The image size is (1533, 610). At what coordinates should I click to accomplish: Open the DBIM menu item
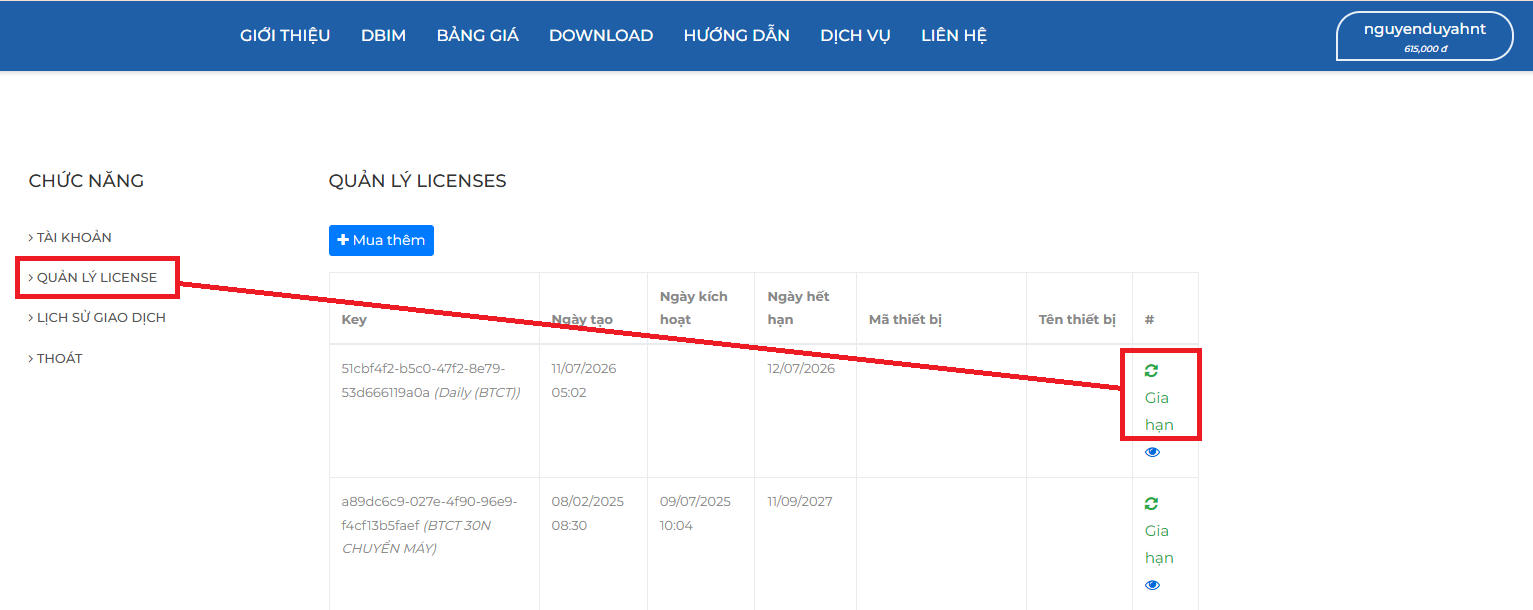(383, 35)
